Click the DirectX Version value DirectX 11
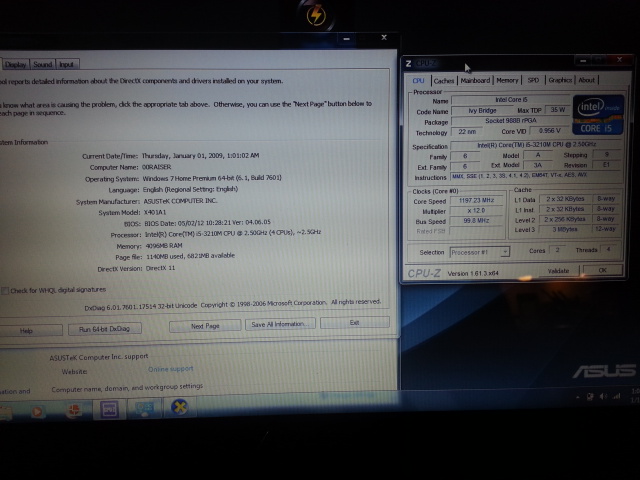 [160, 268]
